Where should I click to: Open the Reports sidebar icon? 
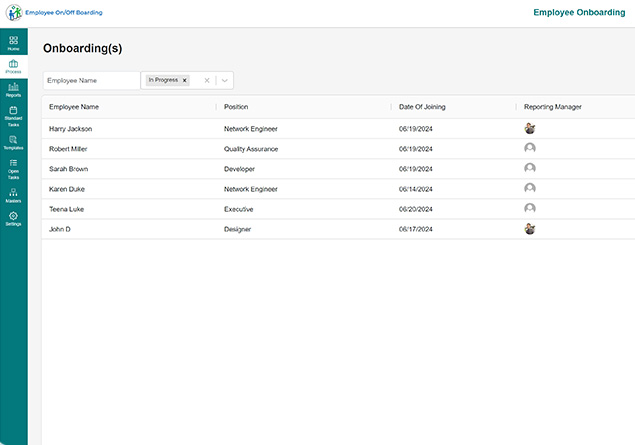13,89
